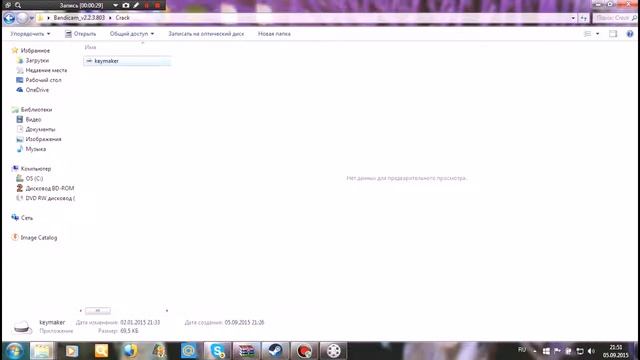Open the Документы library

click(40, 129)
